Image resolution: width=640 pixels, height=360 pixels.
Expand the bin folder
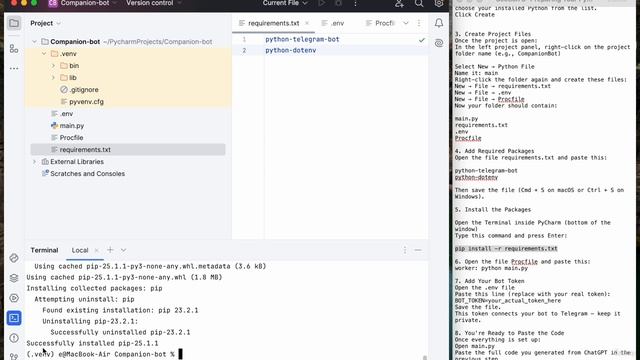(53, 66)
